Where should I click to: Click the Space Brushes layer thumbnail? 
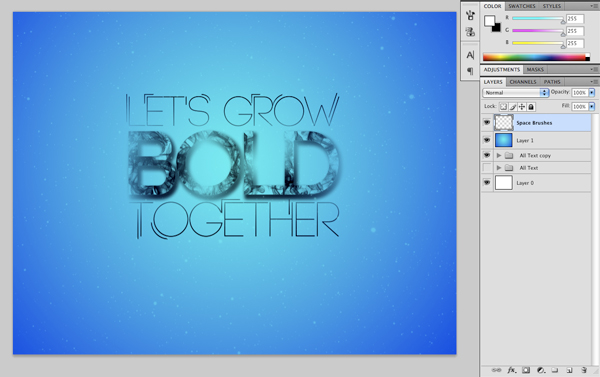(x=504, y=122)
